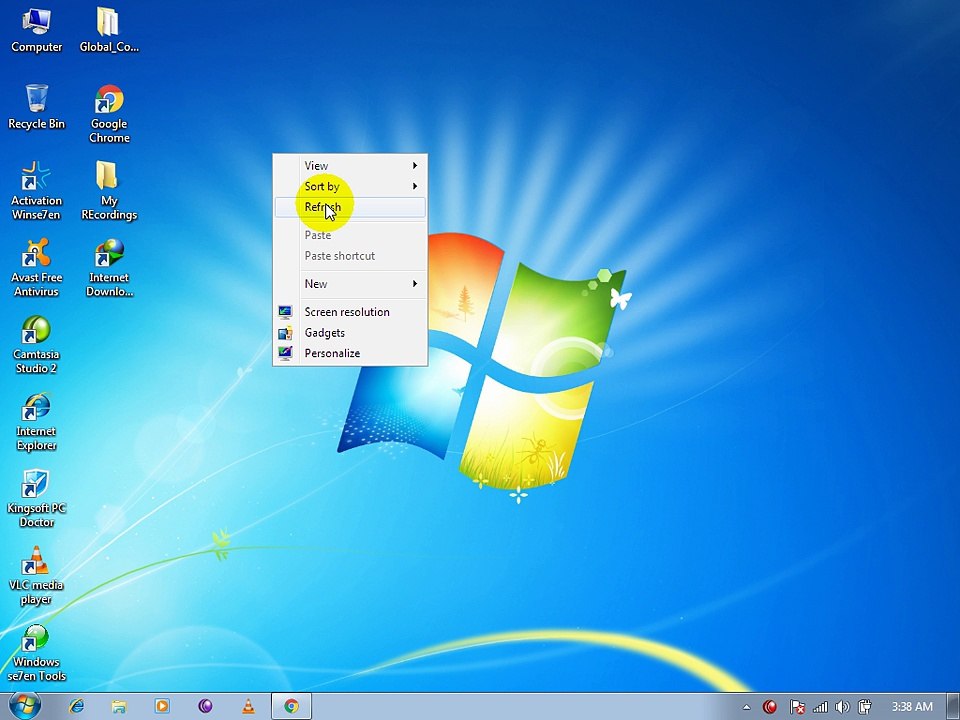Select the Kingsoft PC Doctor shortcut
The height and width of the screenshot is (720, 960).
click(36, 499)
